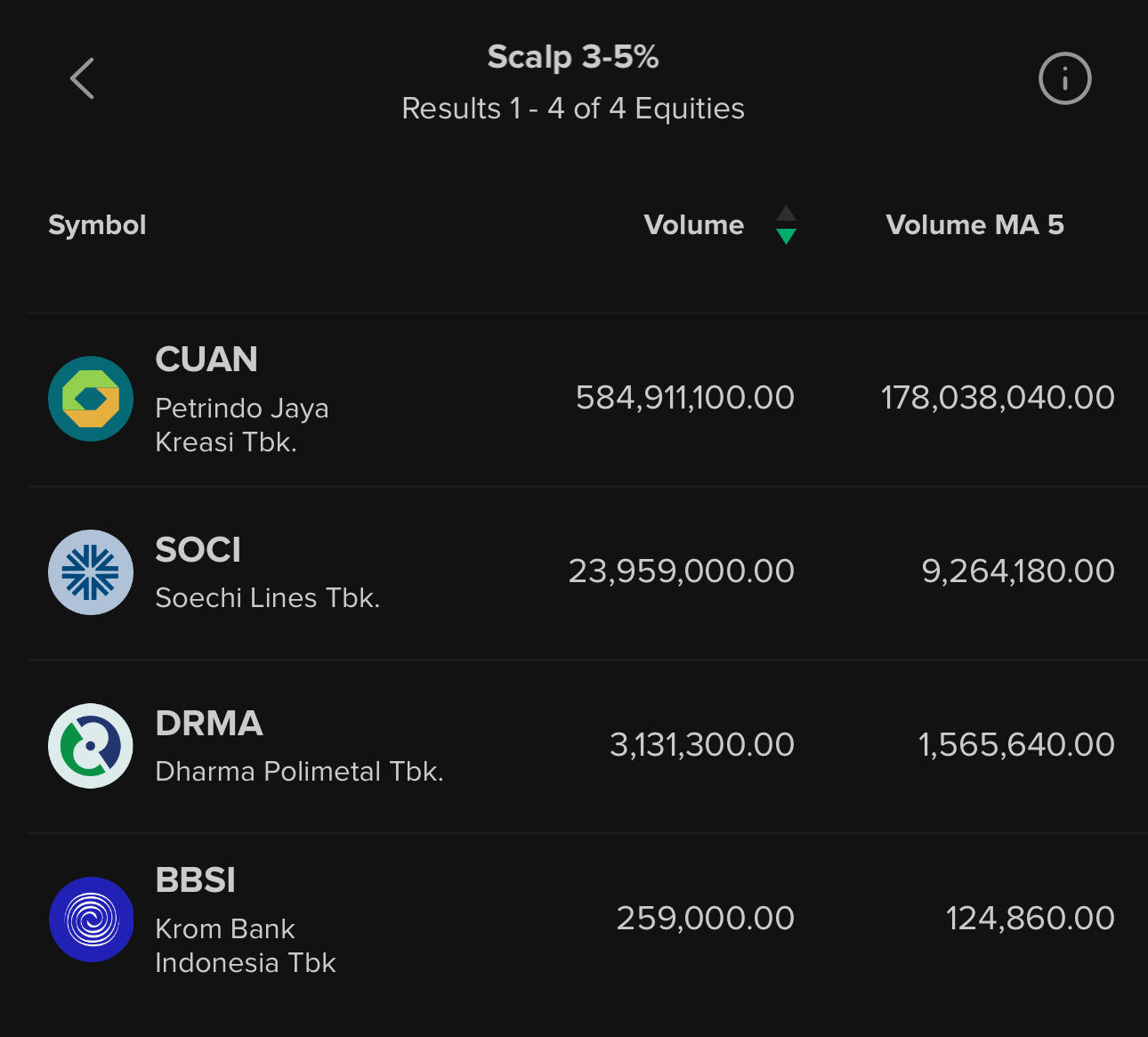The height and width of the screenshot is (1037, 1148).
Task: Select Krom Bank Indonesia Tbk name
Action: 245,946
